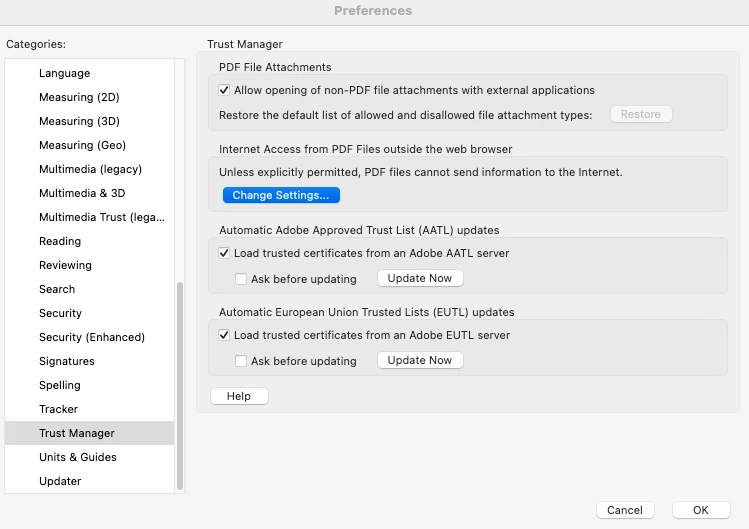Click Update Now for AATL certificates
Image resolution: width=749 pixels, height=529 pixels.
click(x=420, y=278)
